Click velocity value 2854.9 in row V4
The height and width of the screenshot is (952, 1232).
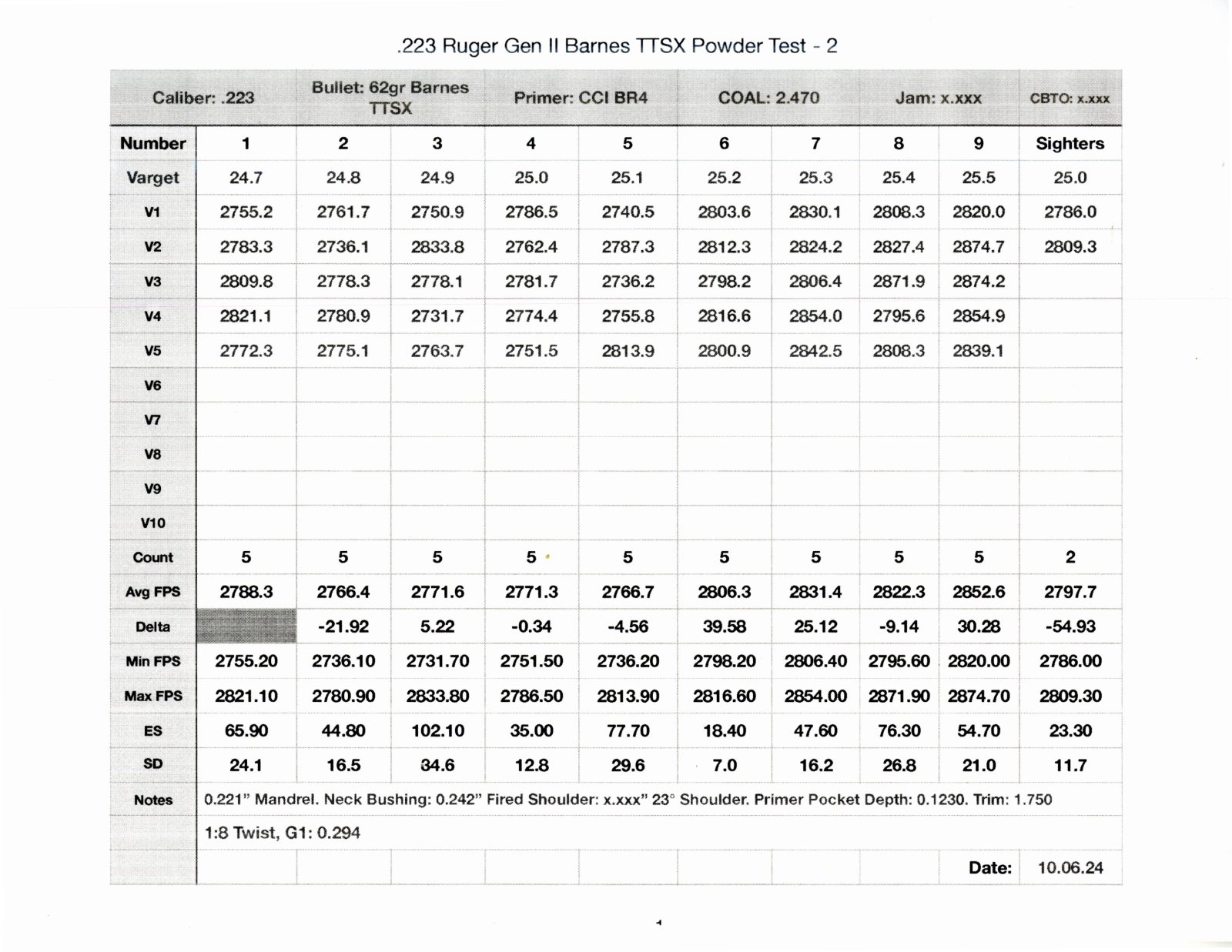978,316
